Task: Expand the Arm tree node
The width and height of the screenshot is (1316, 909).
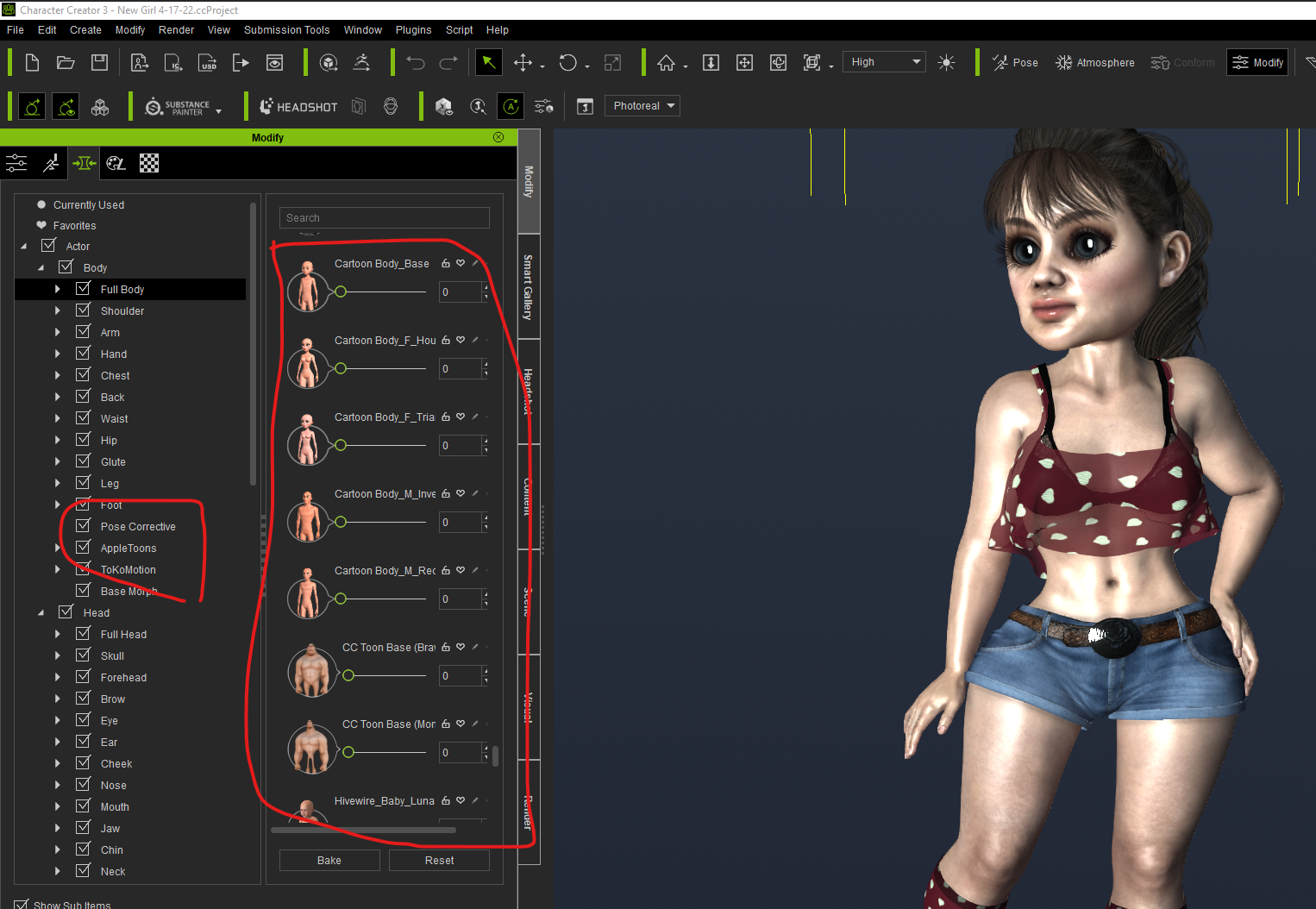Action: point(58,333)
